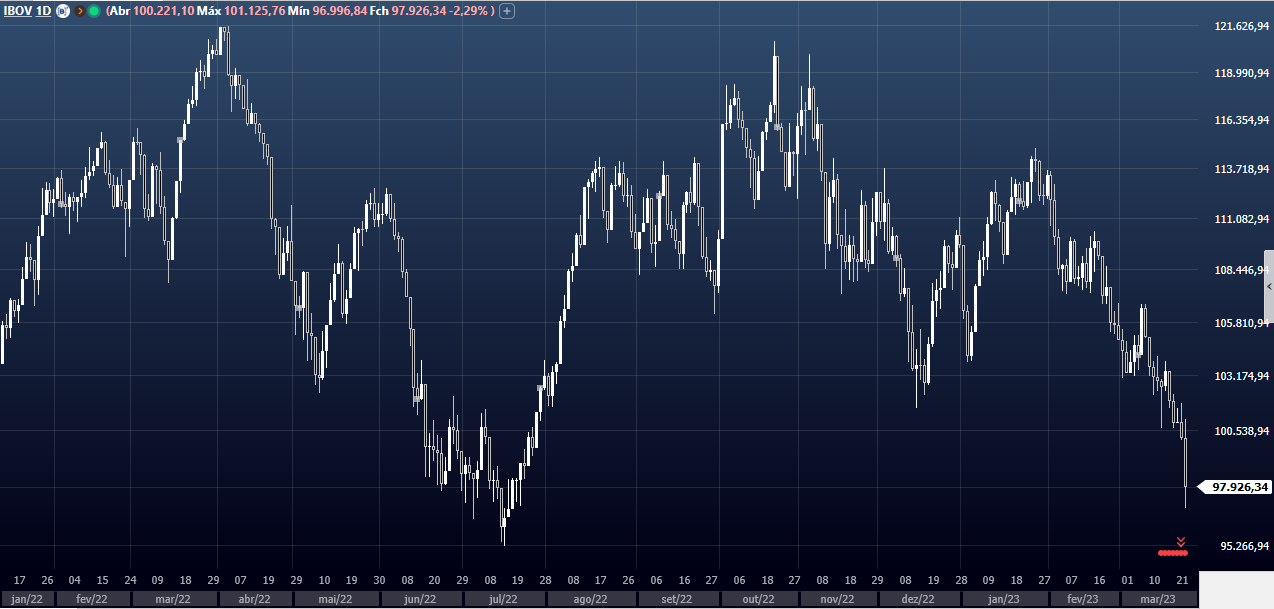The width and height of the screenshot is (1274, 609).
Task: Jump to jul/22 on the time axis
Action: coord(503,599)
